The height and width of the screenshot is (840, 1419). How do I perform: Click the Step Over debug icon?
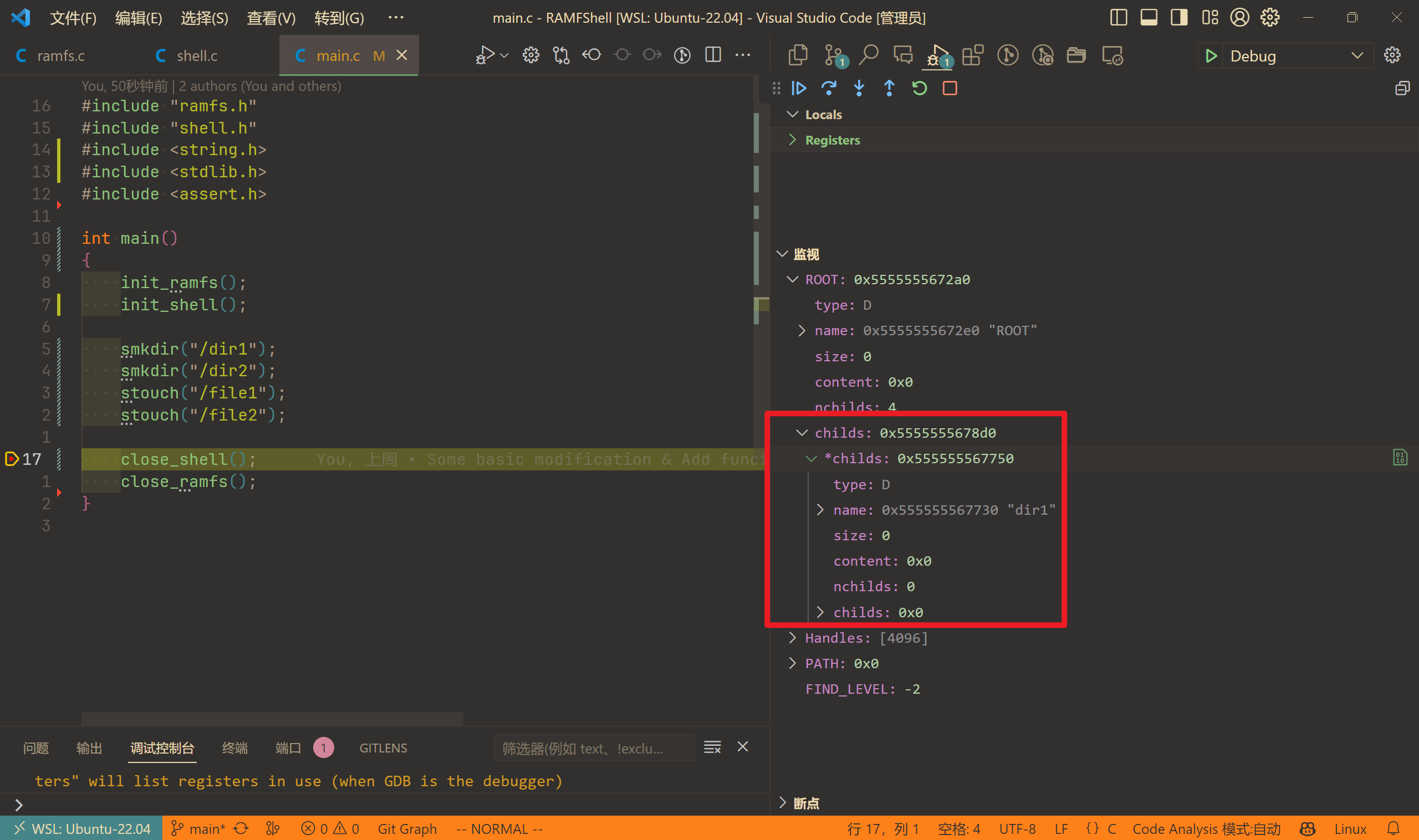pyautogui.click(x=829, y=88)
